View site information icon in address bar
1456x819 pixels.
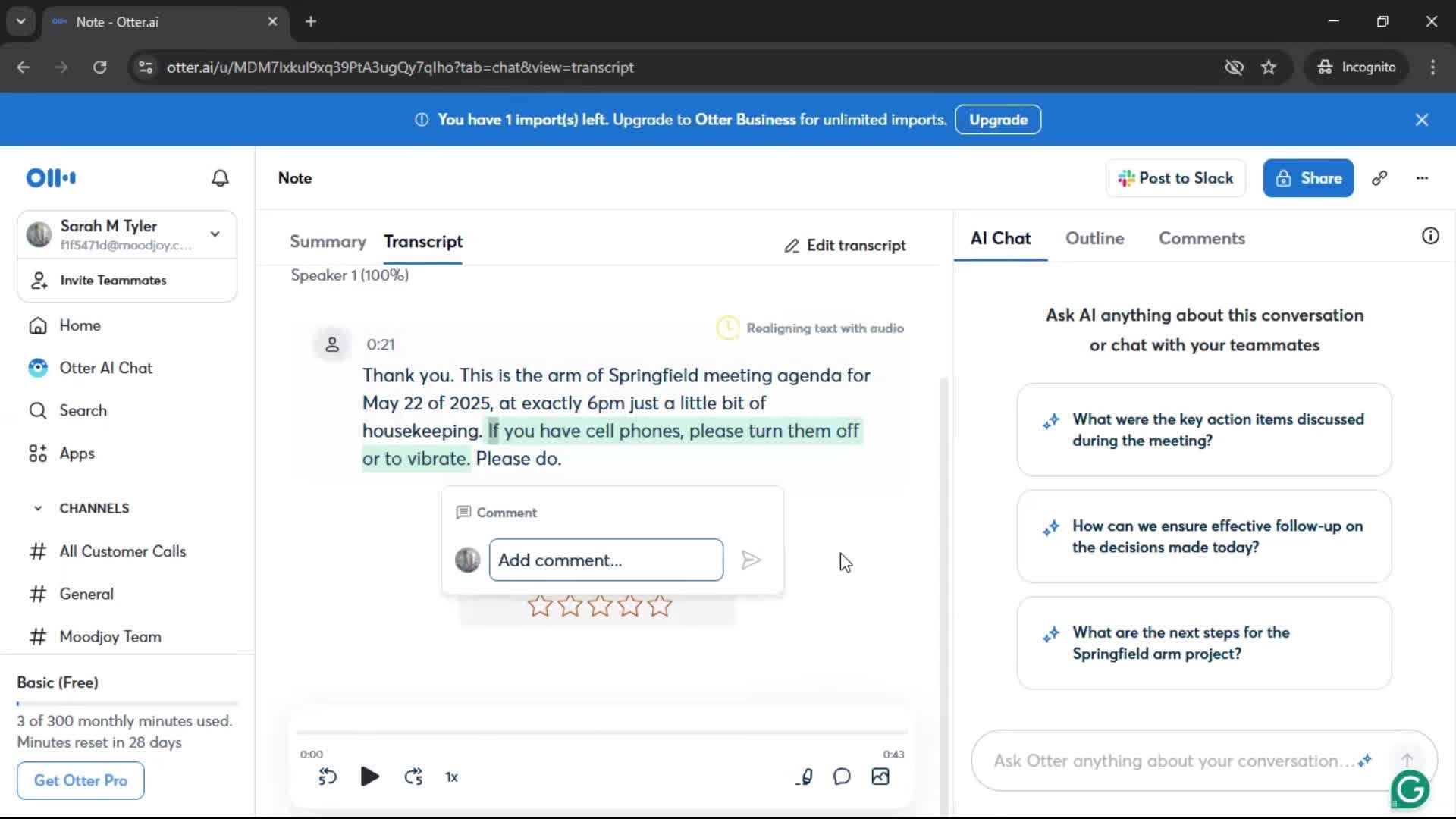(x=146, y=67)
